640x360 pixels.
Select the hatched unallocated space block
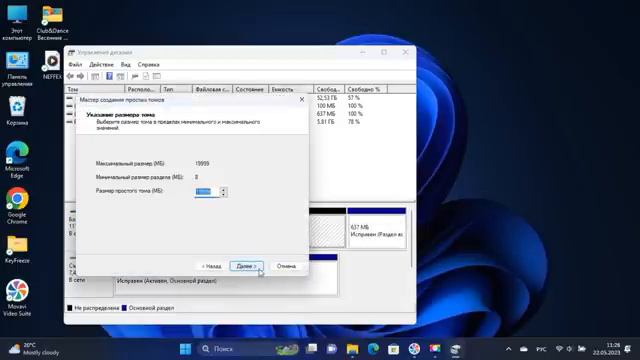(327, 228)
